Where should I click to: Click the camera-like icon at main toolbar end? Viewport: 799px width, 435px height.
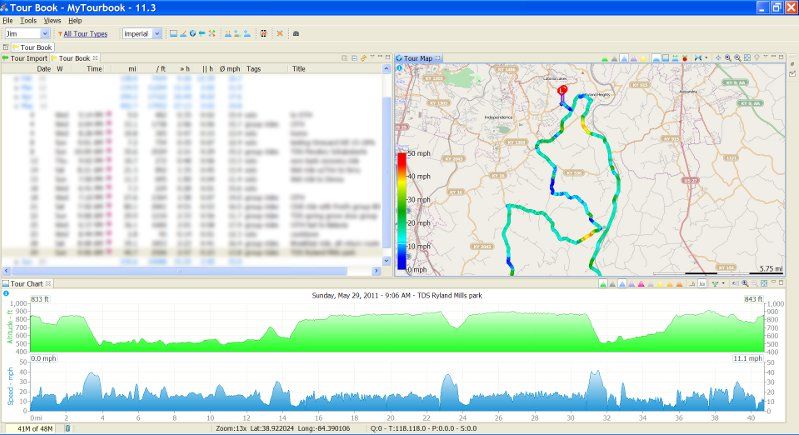tap(296, 34)
